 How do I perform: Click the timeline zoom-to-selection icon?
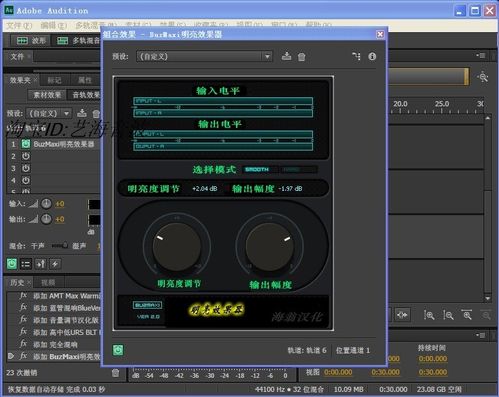coord(402,315)
